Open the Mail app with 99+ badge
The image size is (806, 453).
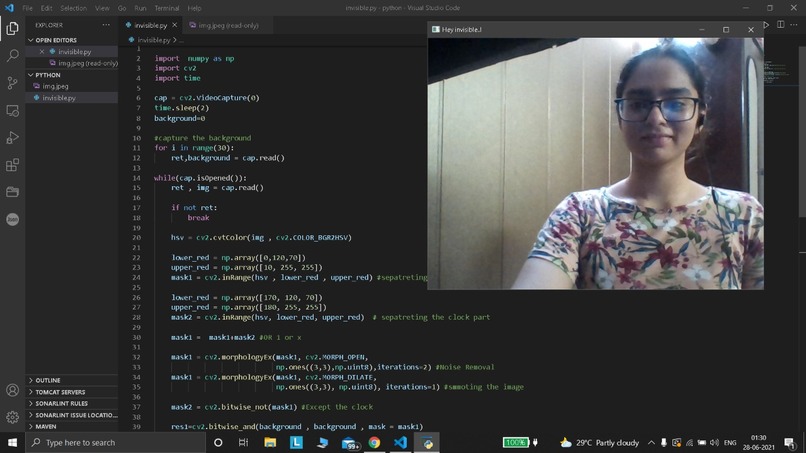[x=350, y=443]
